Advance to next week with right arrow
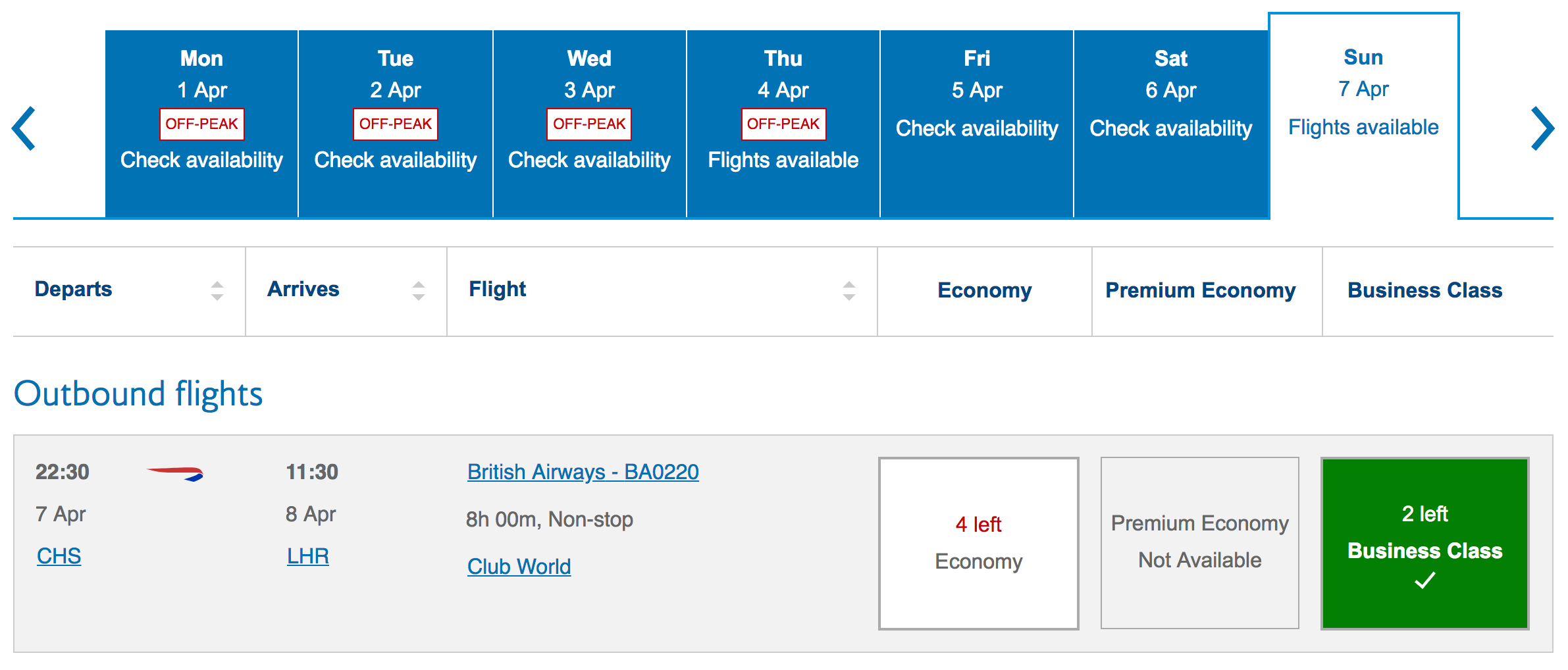Viewport: 1568px width, 670px height. pyautogui.click(x=1542, y=128)
